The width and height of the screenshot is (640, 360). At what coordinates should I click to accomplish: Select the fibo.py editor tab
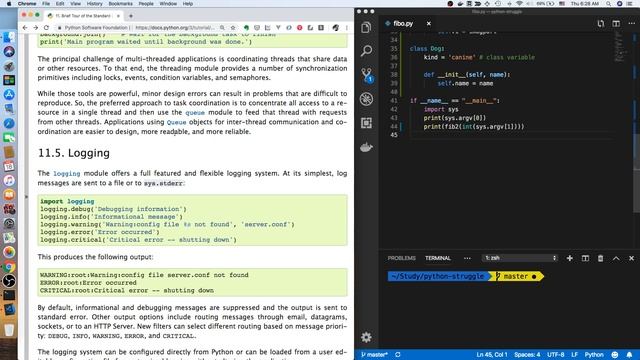(x=403, y=24)
